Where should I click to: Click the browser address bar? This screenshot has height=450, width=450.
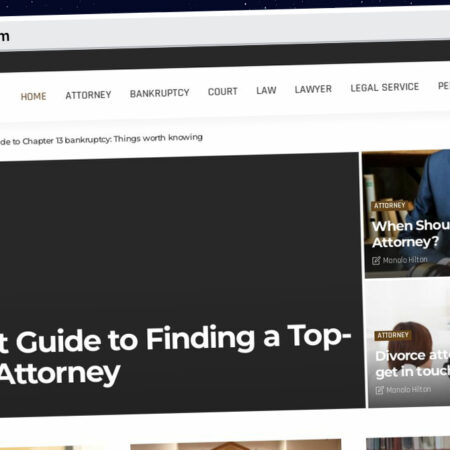pyautogui.click(x=225, y=30)
